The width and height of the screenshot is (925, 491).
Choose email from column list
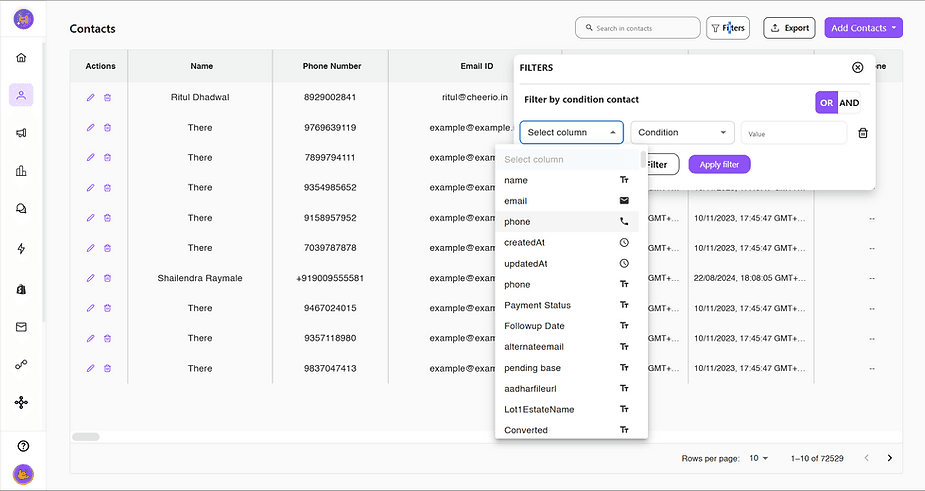pyautogui.click(x=568, y=201)
